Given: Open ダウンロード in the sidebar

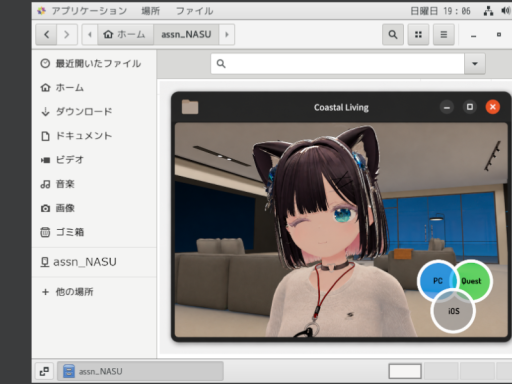Looking at the screenshot, I should pos(94,112).
